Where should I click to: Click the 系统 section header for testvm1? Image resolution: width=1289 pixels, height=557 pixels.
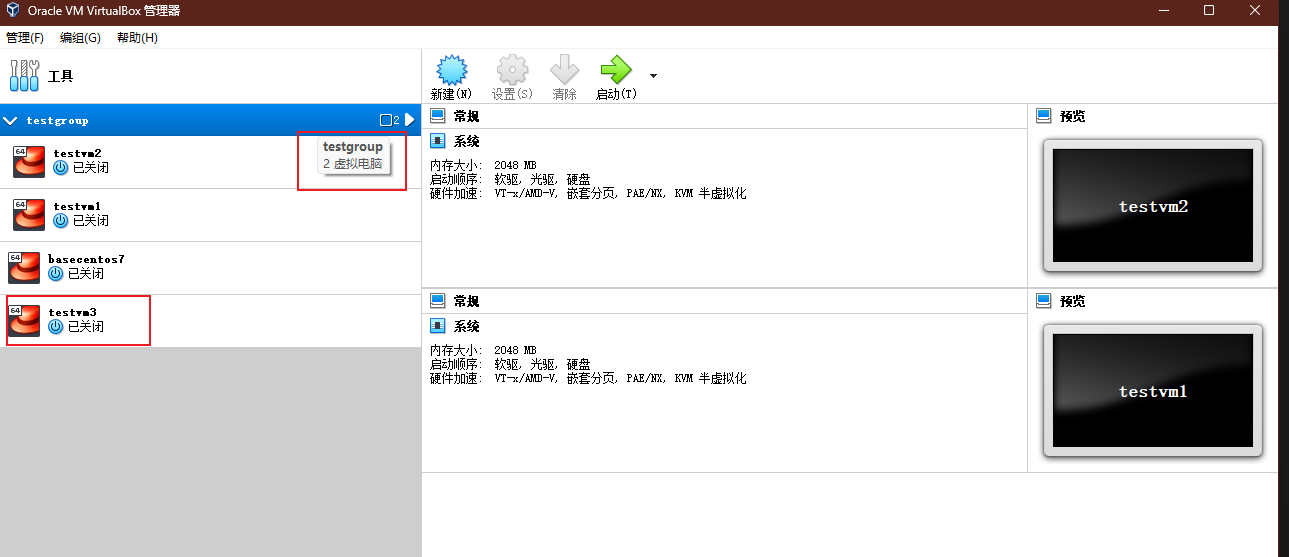(x=467, y=326)
